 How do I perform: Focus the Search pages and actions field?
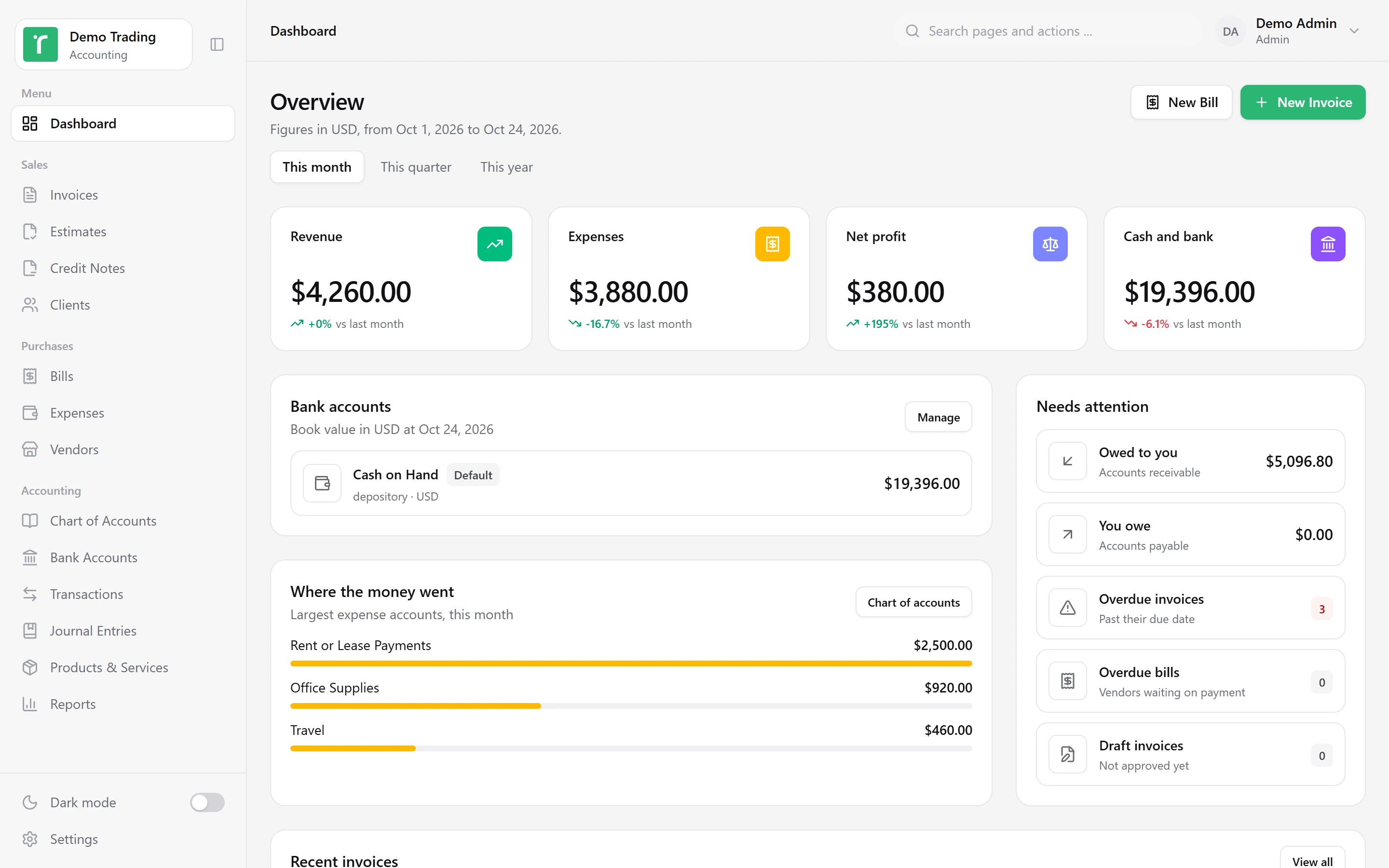tap(1048, 31)
